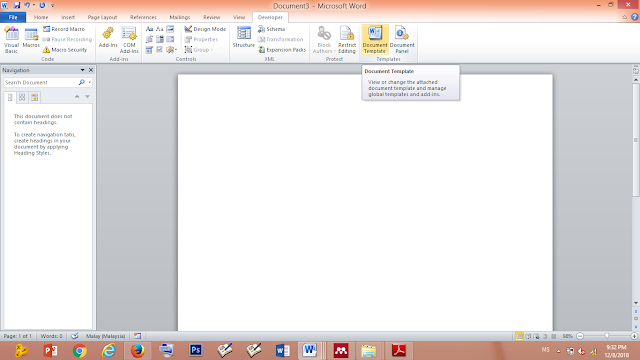Insert Building Block Gallery control
This screenshot has height=360, width=640.
(x=149, y=39)
